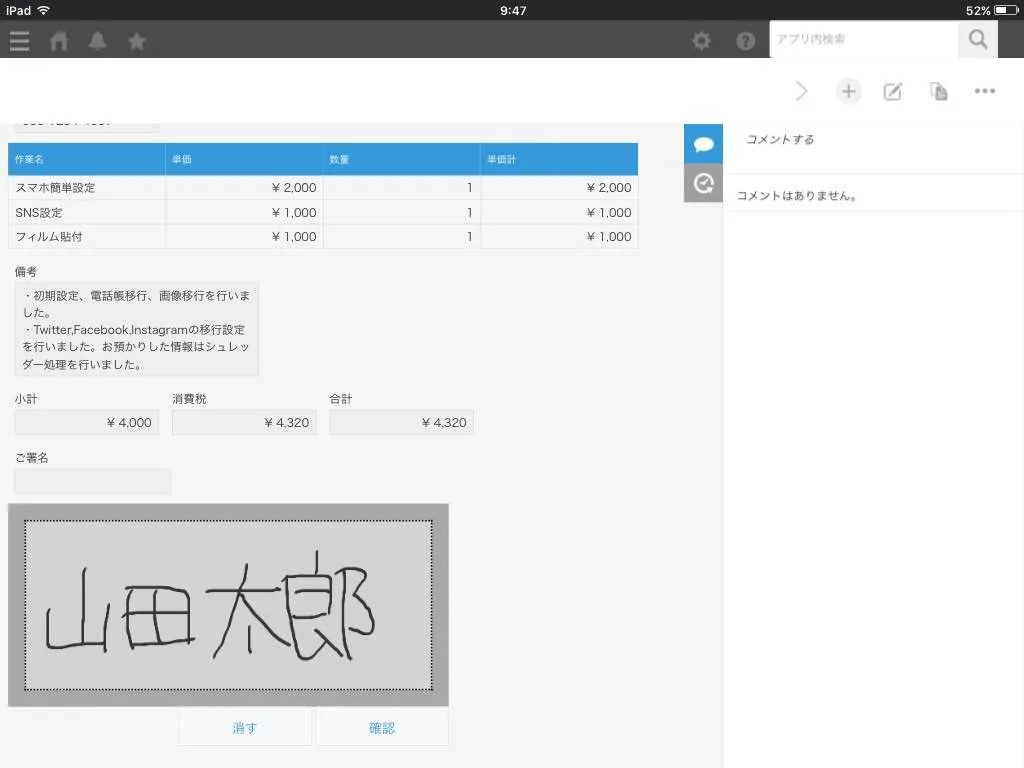Duplicate the record using copy icon
Viewport: 1024px width, 768px height.
(x=938, y=91)
